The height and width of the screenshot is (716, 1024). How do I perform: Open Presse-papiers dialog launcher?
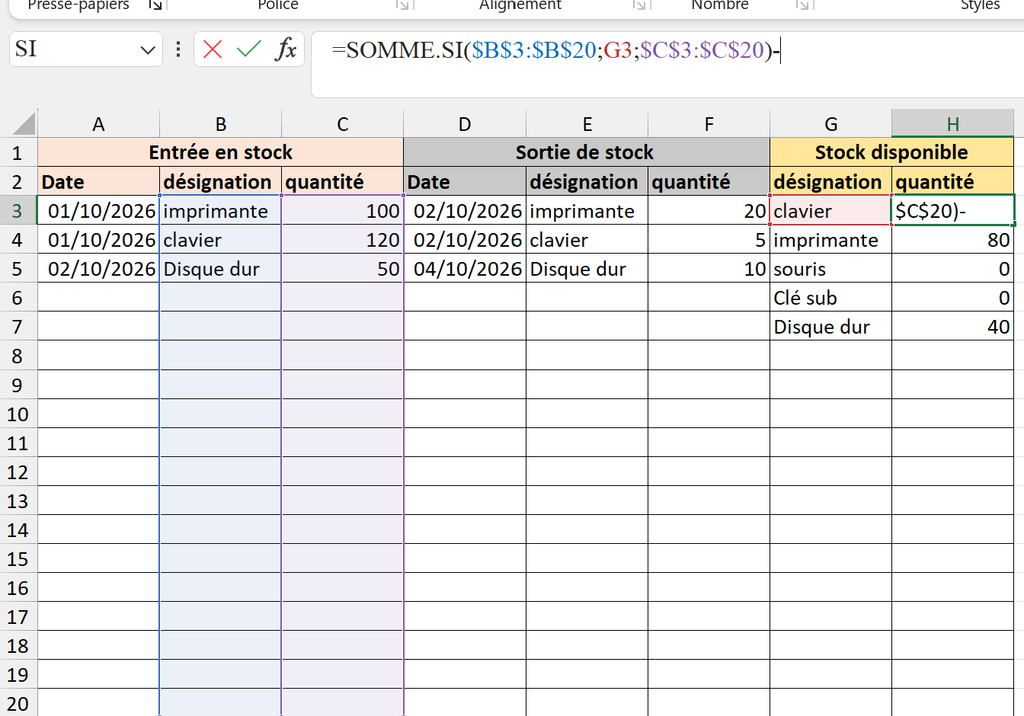pyautogui.click(x=155, y=5)
